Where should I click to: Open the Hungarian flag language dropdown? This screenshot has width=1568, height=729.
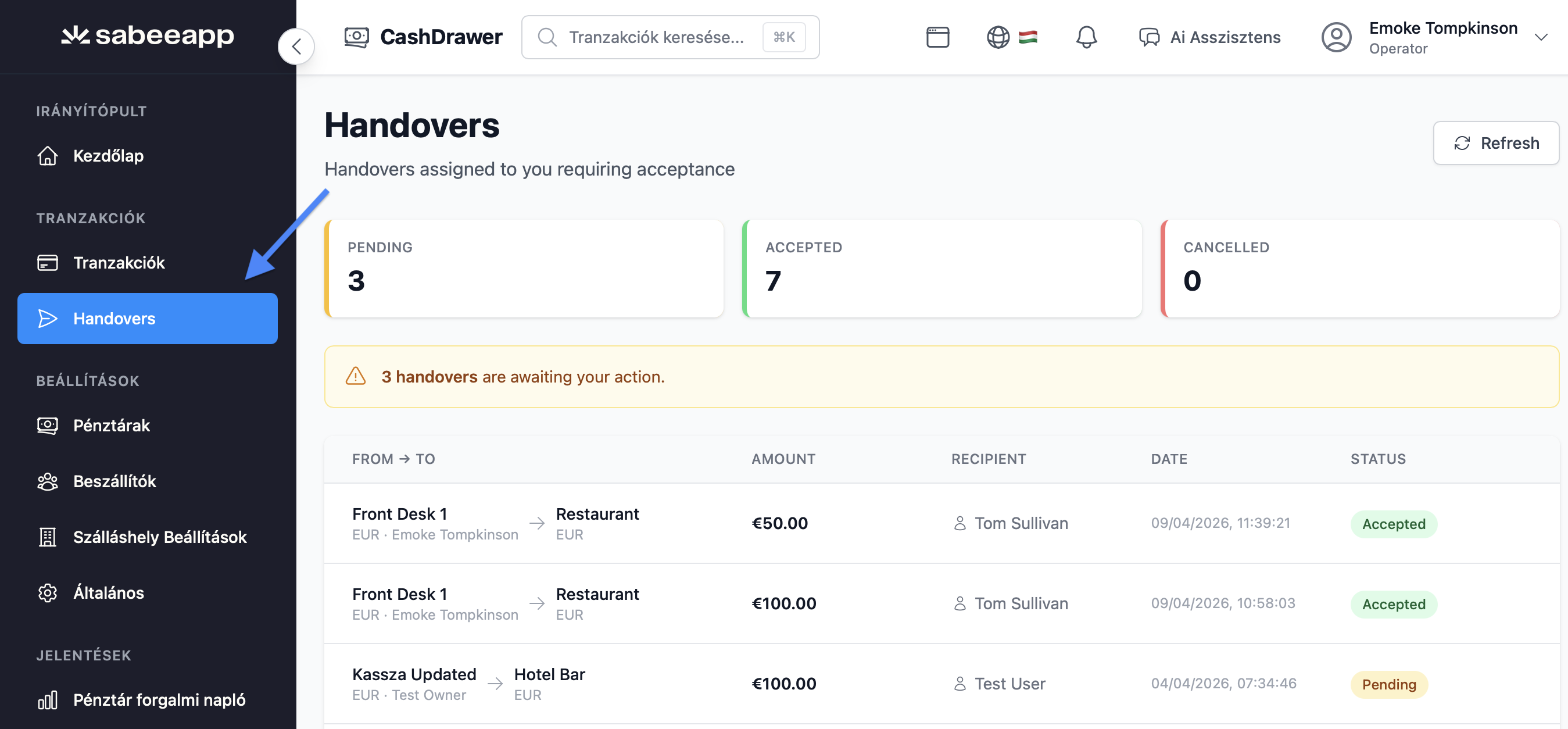point(1028,37)
